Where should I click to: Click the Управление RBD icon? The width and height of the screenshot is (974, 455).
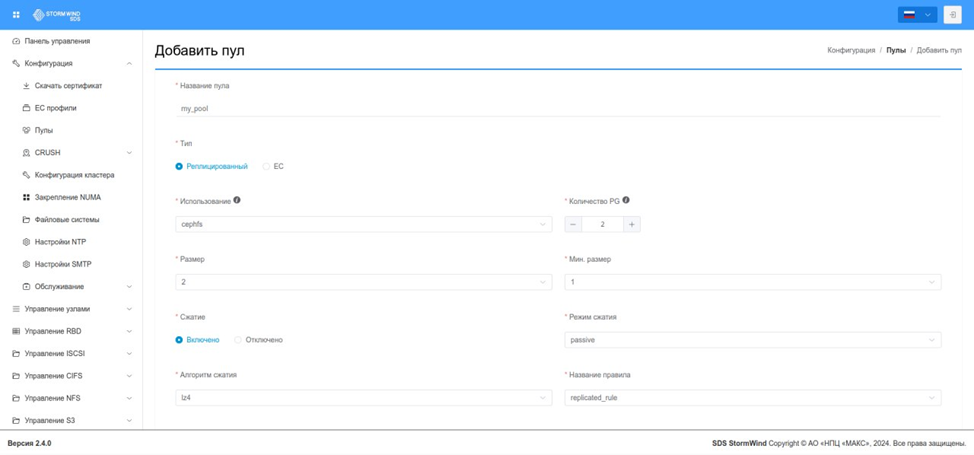point(16,331)
